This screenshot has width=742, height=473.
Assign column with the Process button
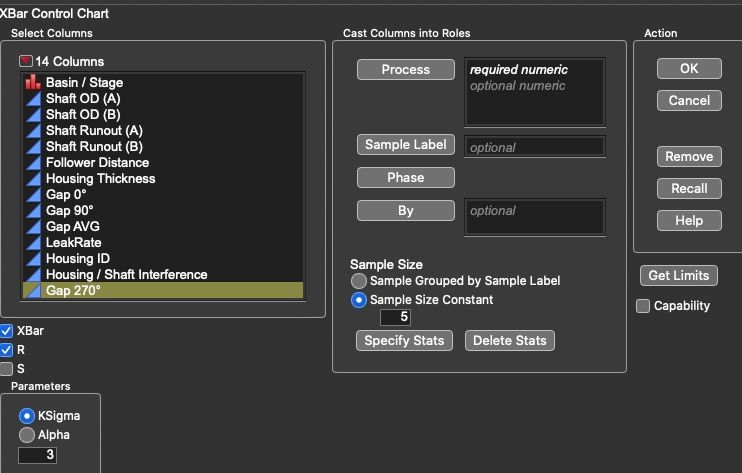(x=406, y=70)
